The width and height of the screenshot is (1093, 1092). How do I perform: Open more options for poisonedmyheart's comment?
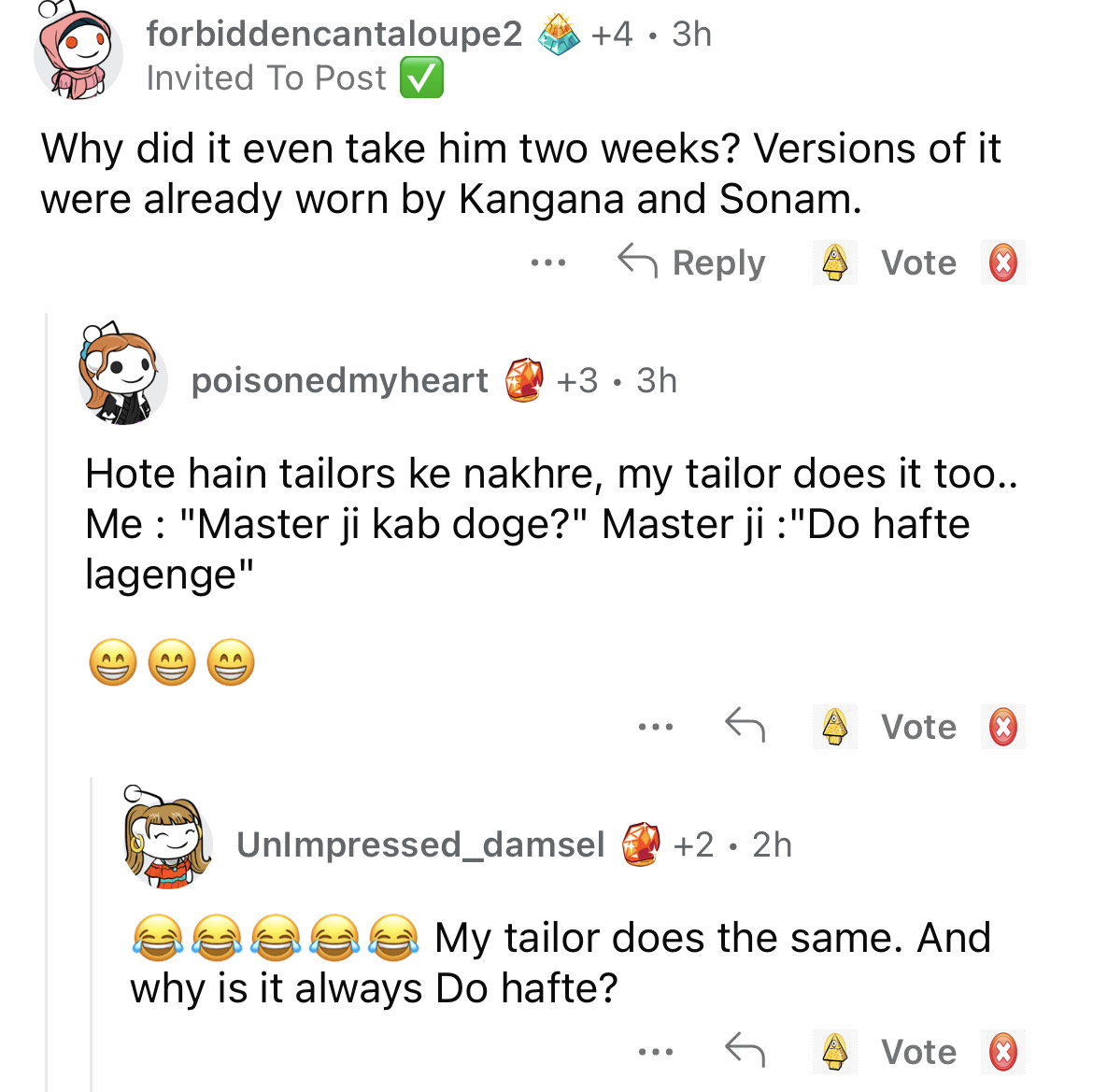click(656, 727)
